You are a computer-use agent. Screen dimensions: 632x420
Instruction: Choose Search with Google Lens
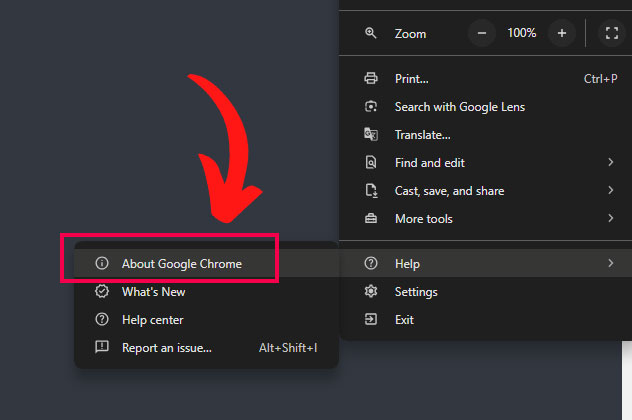tap(486, 107)
